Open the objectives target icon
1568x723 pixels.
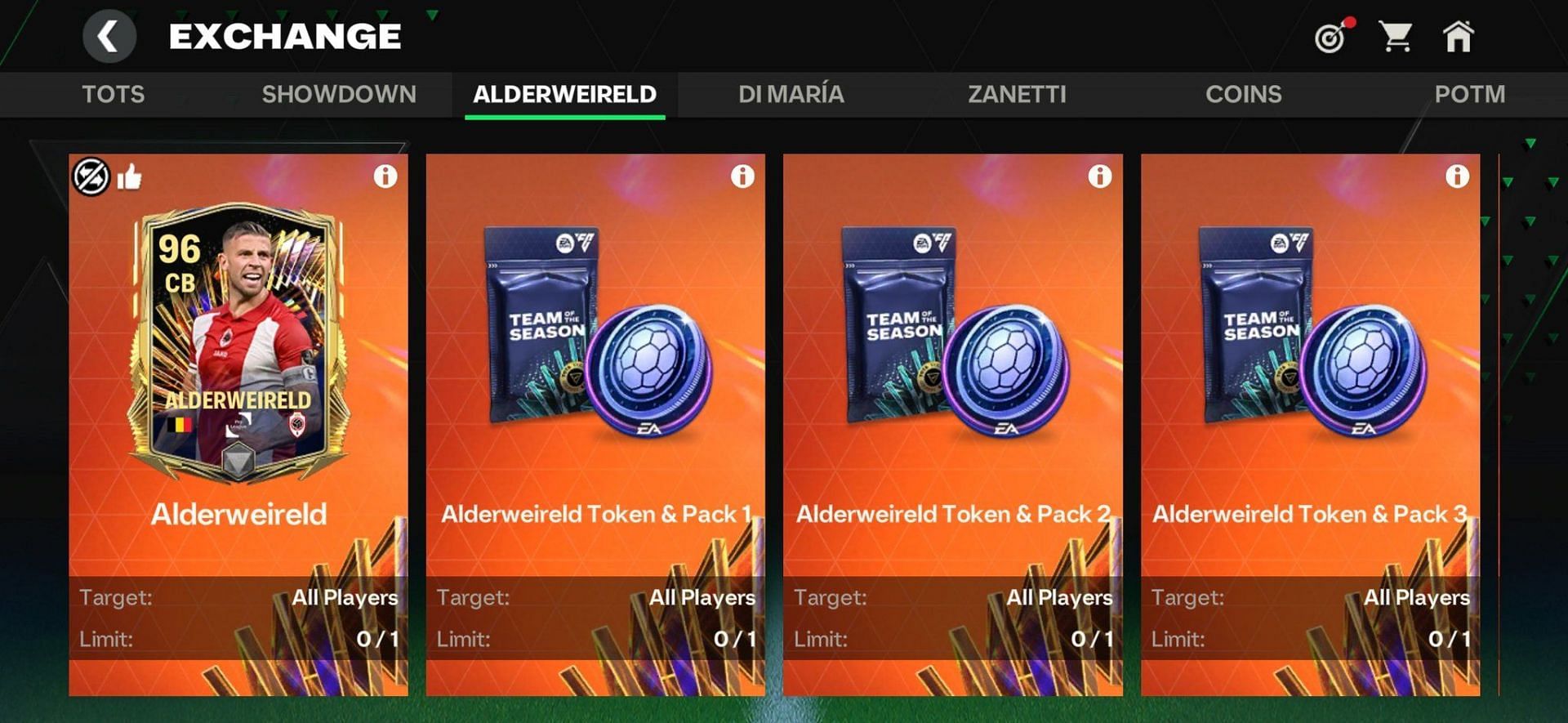[1333, 37]
